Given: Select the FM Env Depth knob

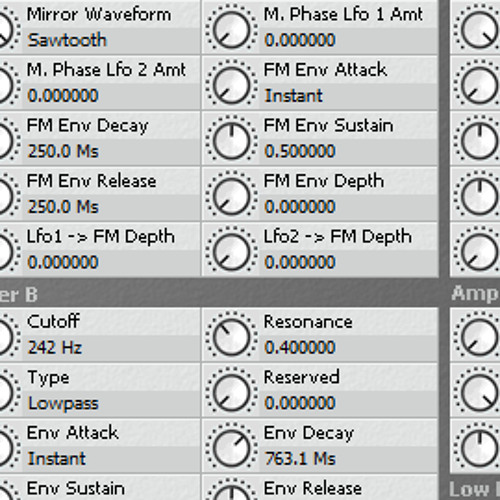Looking at the screenshot, I should 231,196.
